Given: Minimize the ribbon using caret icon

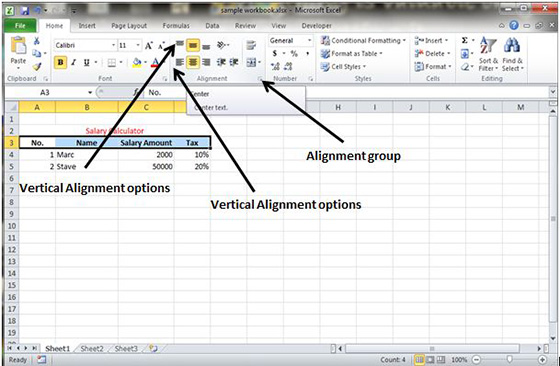Looking at the screenshot, I should 502,26.
